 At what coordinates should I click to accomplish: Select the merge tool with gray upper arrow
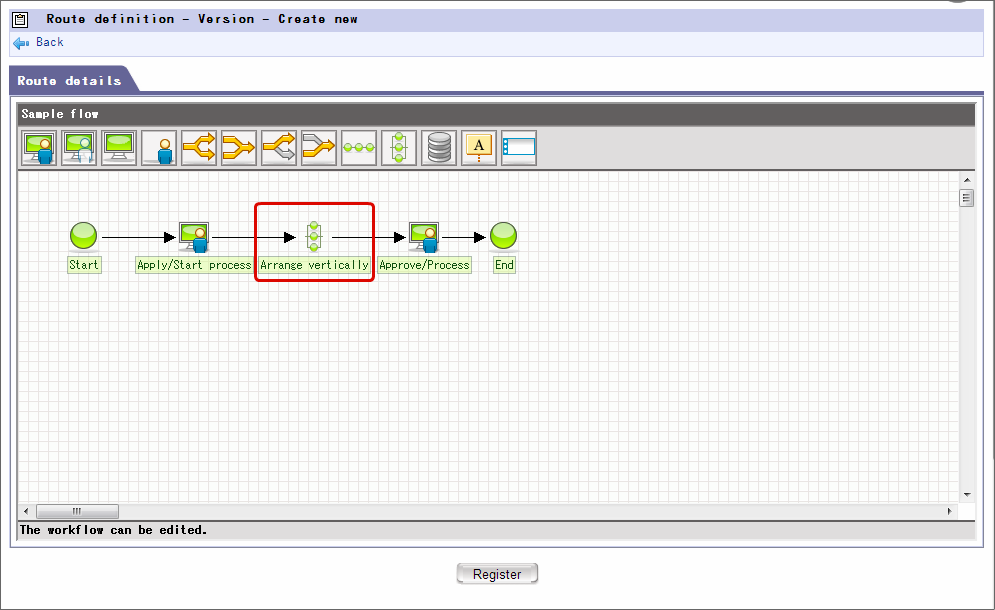click(x=319, y=148)
